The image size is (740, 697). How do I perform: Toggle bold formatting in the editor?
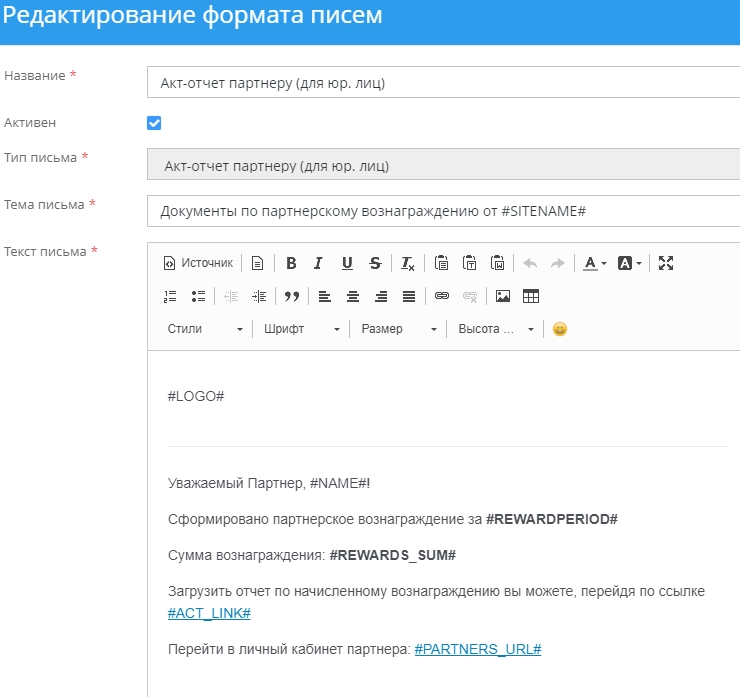[291, 263]
